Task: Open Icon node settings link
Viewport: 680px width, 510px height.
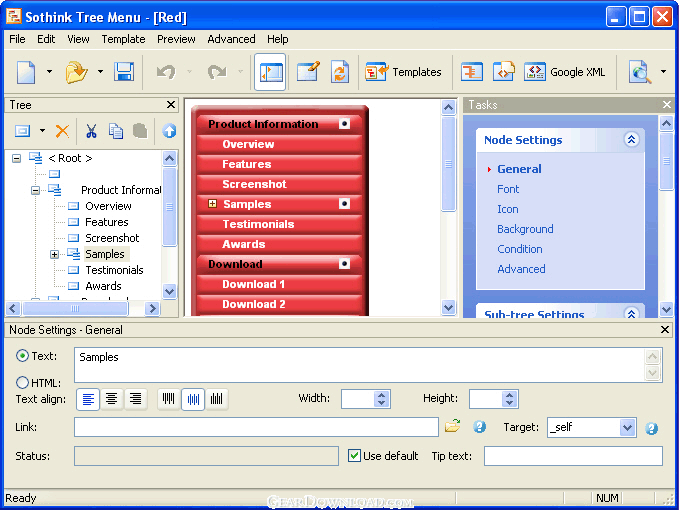Action: [x=507, y=209]
